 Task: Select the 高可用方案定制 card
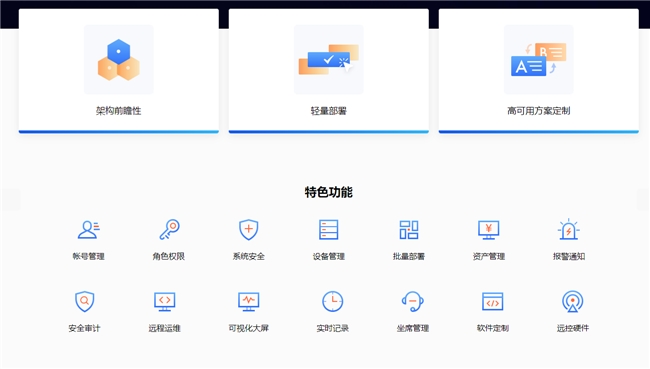tap(538, 71)
